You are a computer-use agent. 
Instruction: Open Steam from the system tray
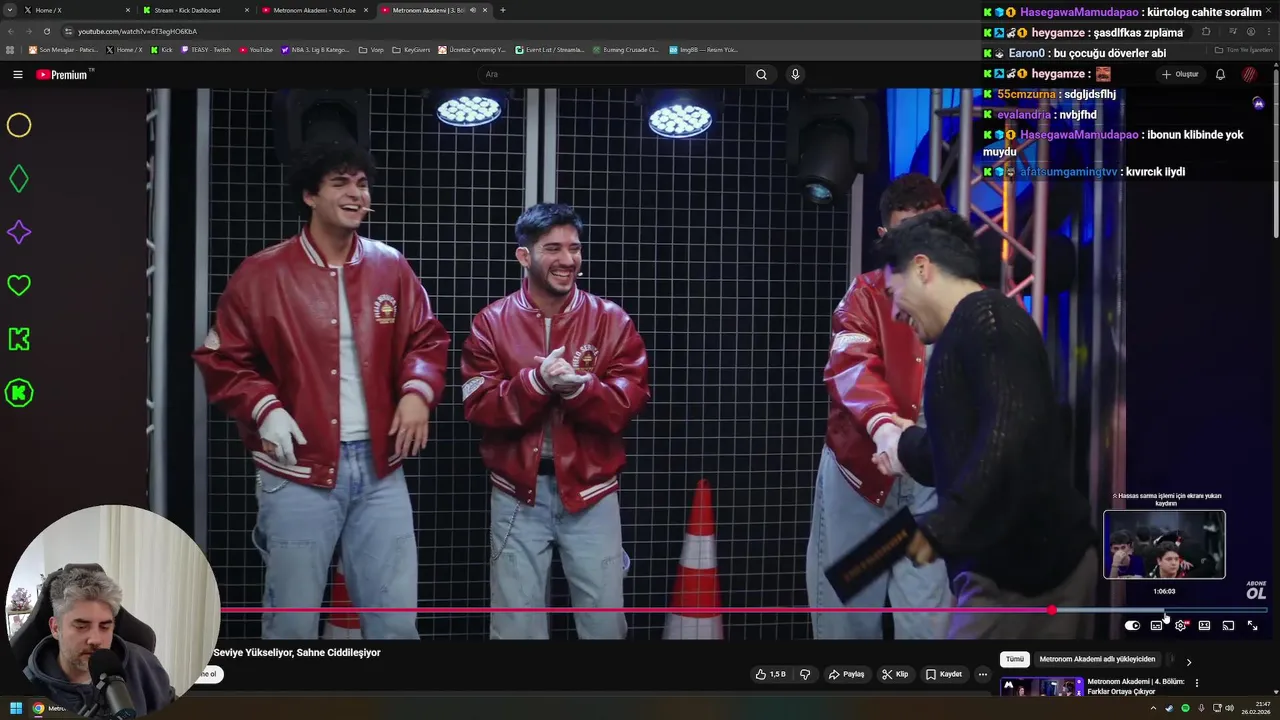coord(1169,708)
